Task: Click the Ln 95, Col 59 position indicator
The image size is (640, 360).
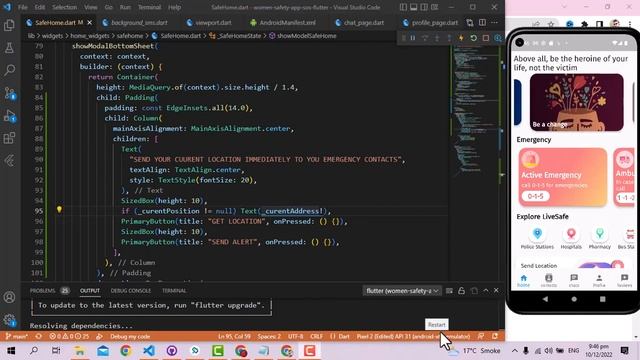Action: 234,337
